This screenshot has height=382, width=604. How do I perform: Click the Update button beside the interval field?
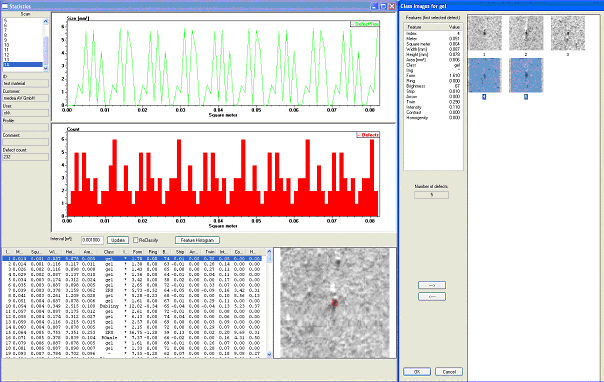[118, 240]
